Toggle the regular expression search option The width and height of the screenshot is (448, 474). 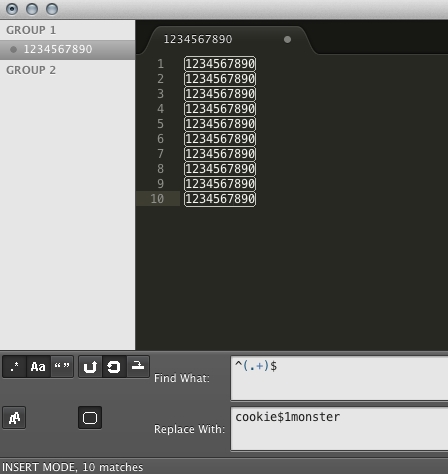pyautogui.click(x=14, y=366)
